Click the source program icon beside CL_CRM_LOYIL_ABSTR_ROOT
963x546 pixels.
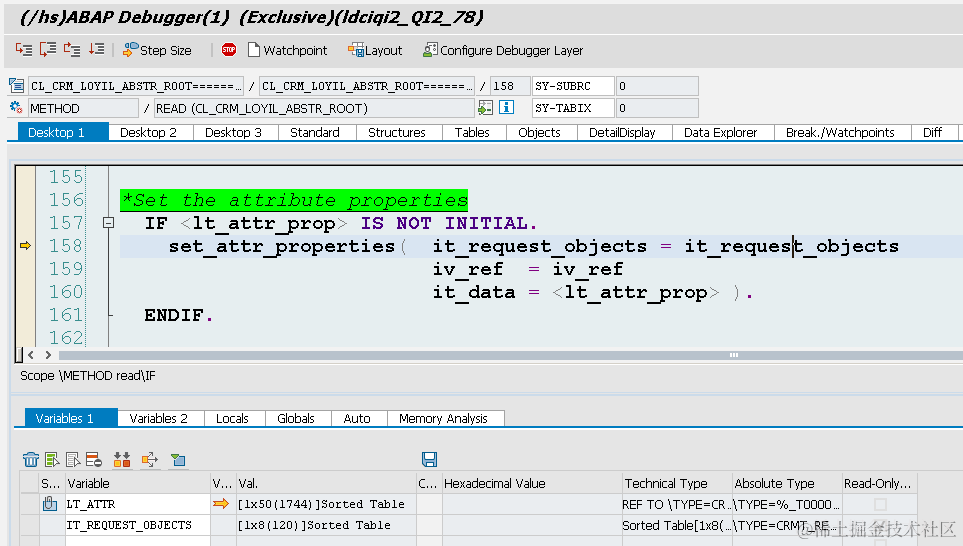[x=17, y=86]
